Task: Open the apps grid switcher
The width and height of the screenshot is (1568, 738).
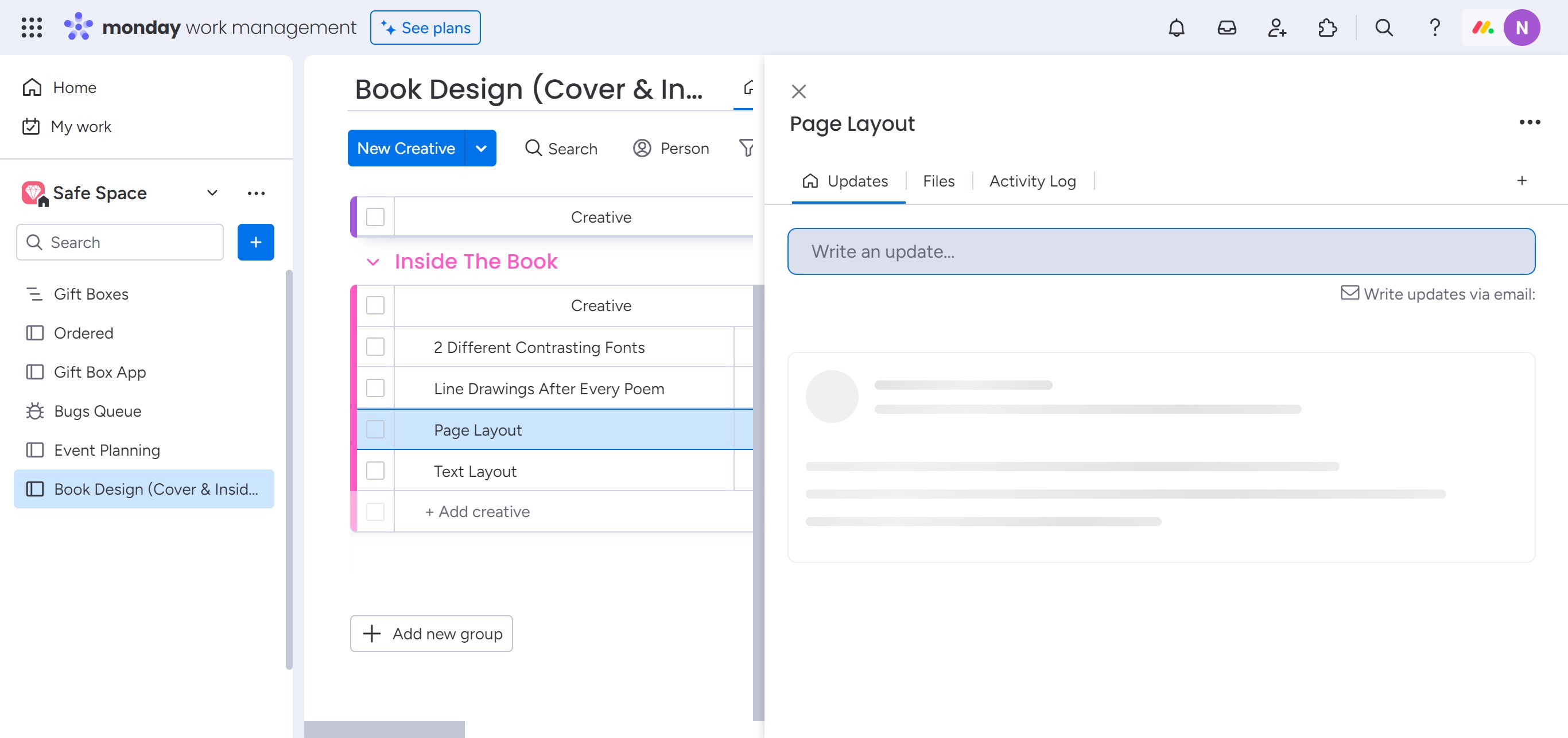Action: pyautogui.click(x=32, y=28)
